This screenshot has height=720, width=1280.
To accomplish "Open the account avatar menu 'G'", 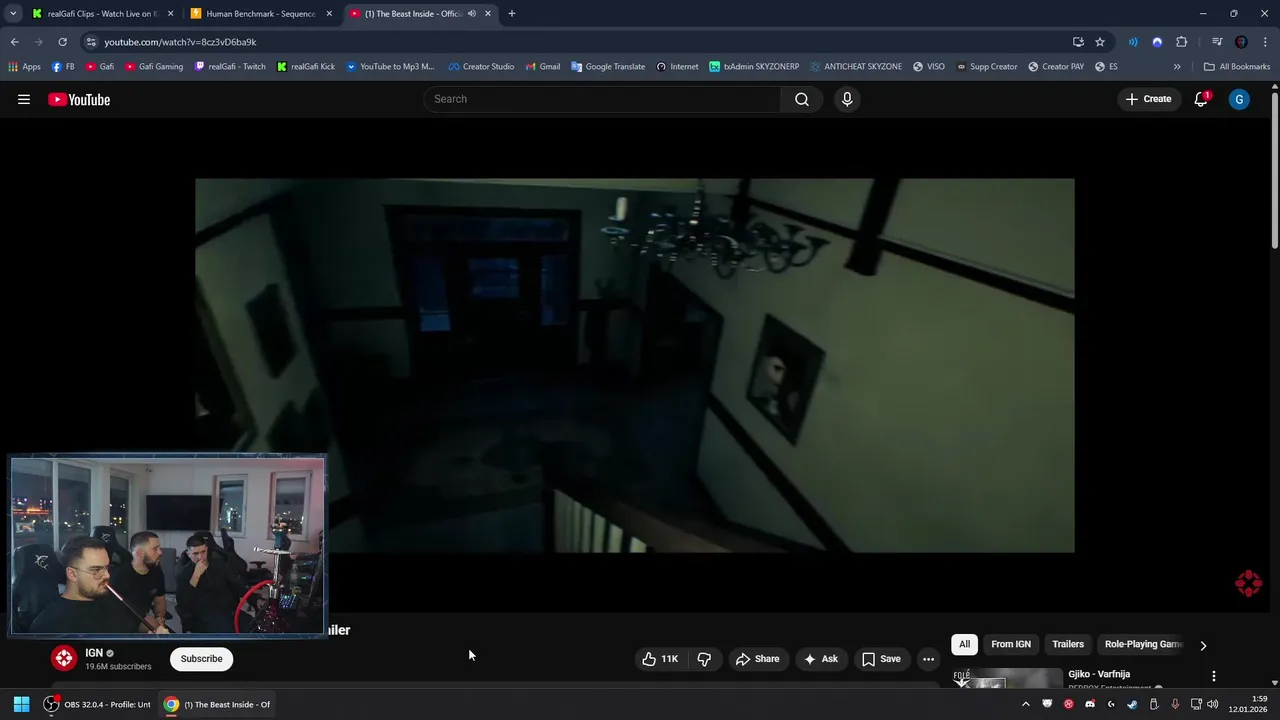I will pyautogui.click(x=1239, y=99).
